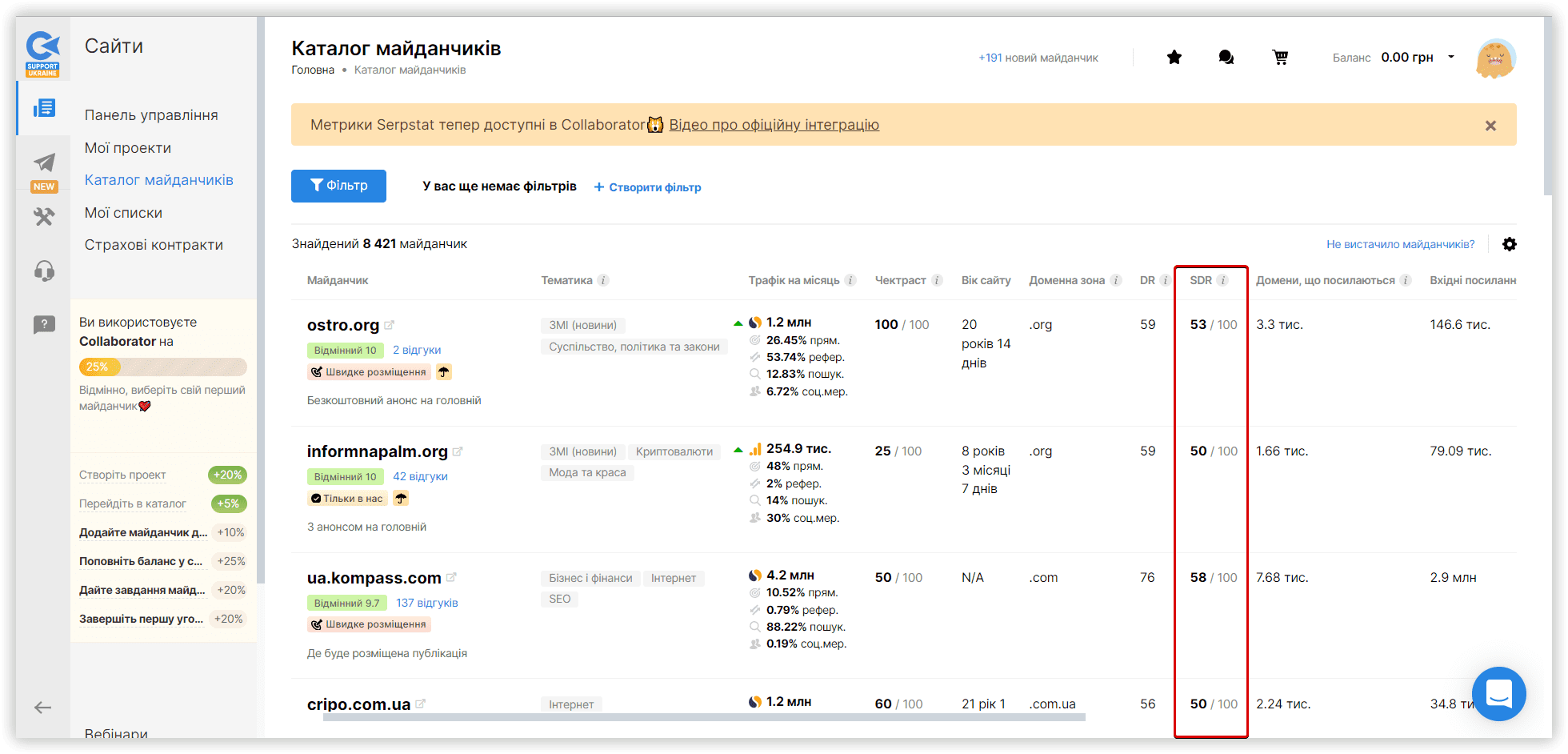The width and height of the screenshot is (1568, 754).
Task: Click info icon next to Домени, що посилаються
Action: [x=1406, y=280]
